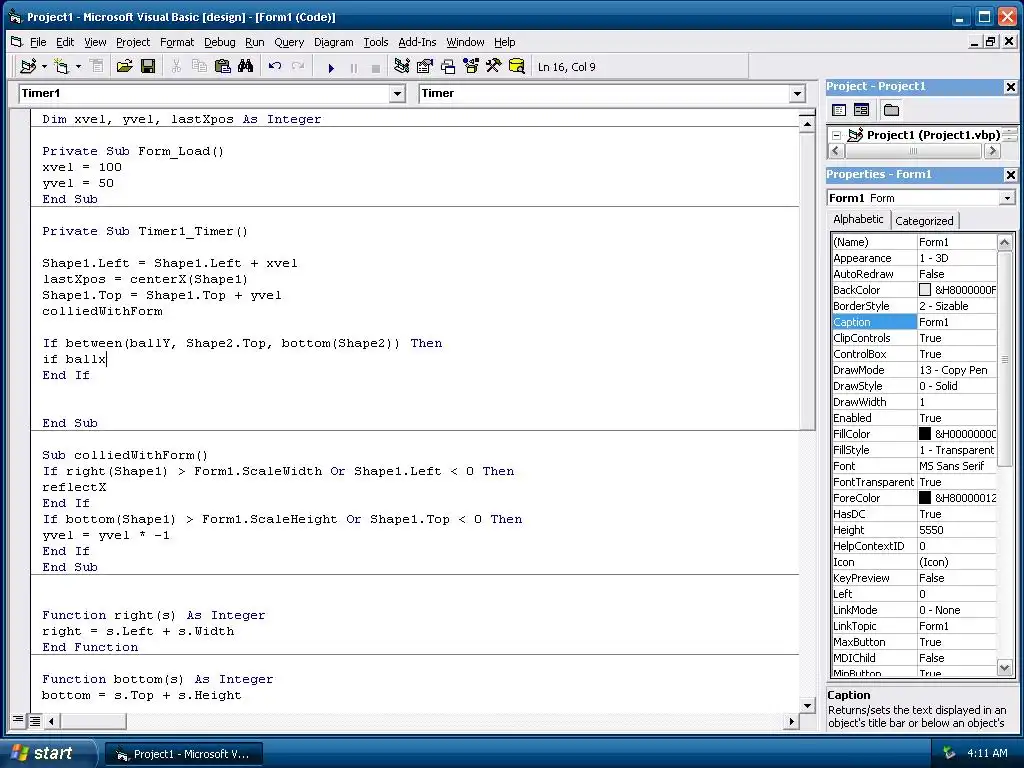Start the program with Run icon

pyautogui.click(x=331, y=67)
